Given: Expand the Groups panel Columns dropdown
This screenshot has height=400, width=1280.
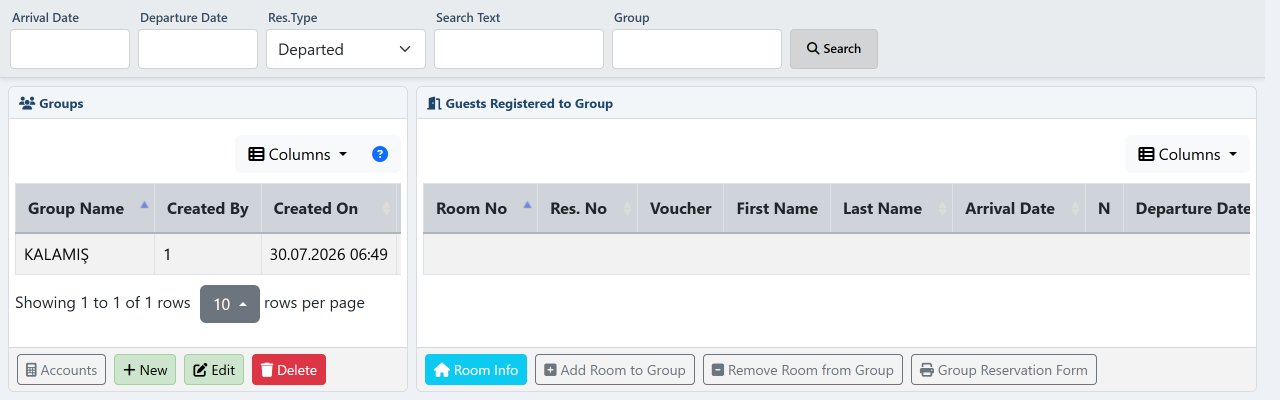Looking at the screenshot, I should [x=298, y=154].
